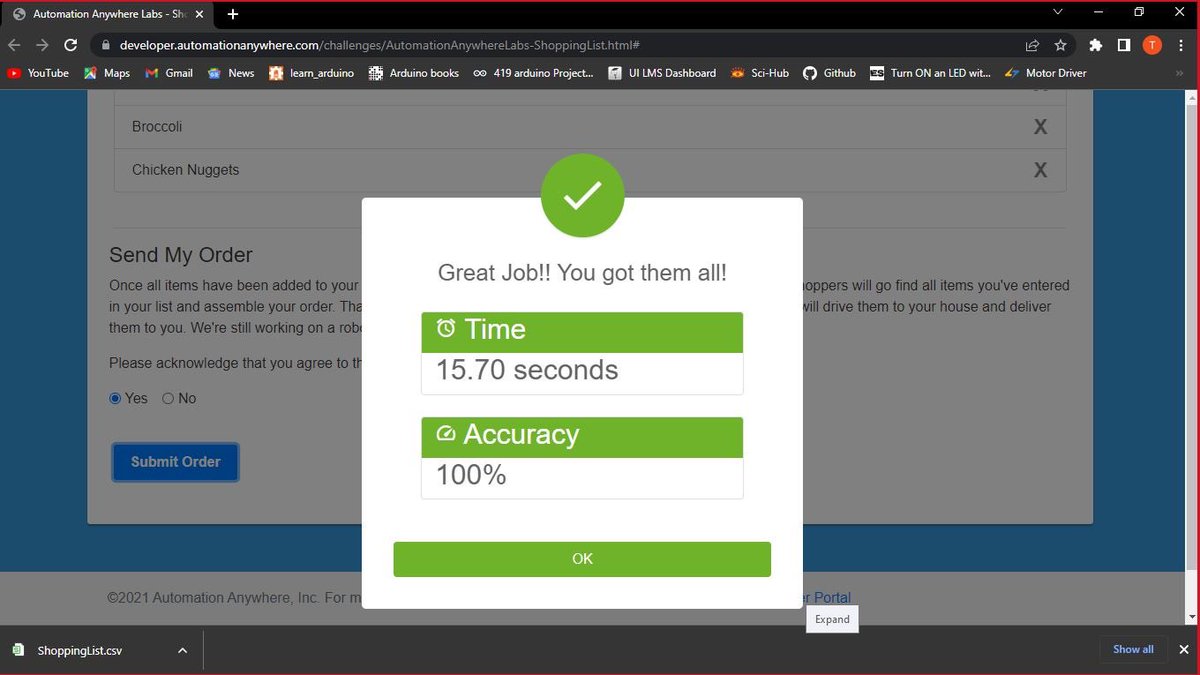Click 'Great Job!! You got them all!' text
The height and width of the screenshot is (675, 1200).
[582, 273]
